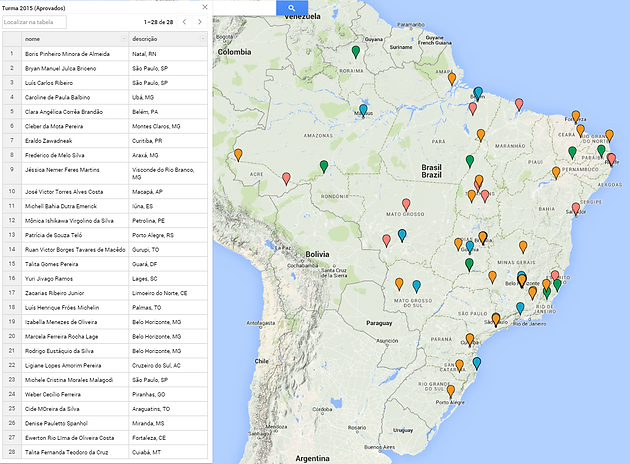The image size is (630, 464).
Task: Select row Jéssica Nemer Feres Martins
Action: click(x=105, y=174)
